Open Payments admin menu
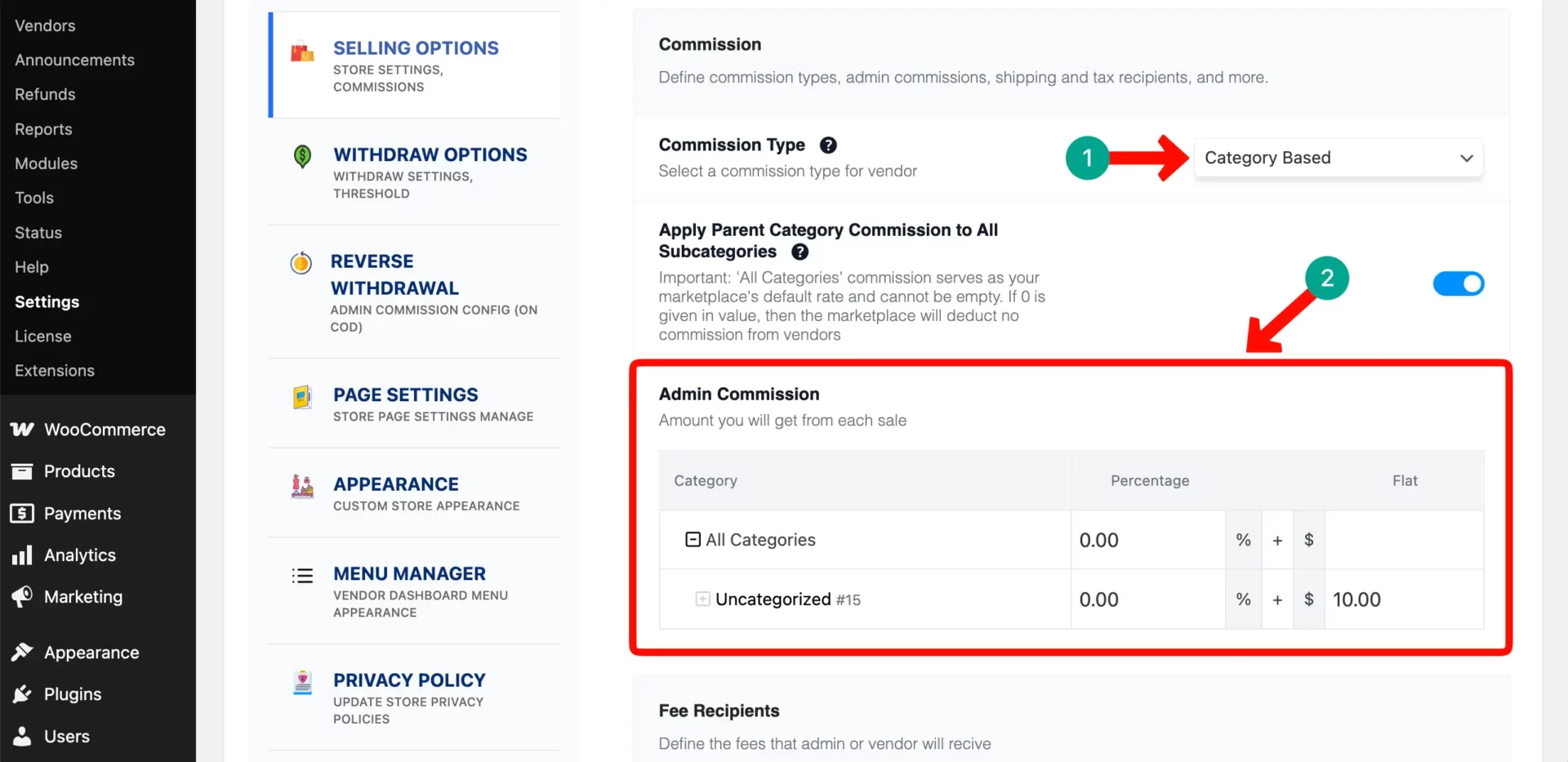The image size is (1568, 762). (98, 513)
